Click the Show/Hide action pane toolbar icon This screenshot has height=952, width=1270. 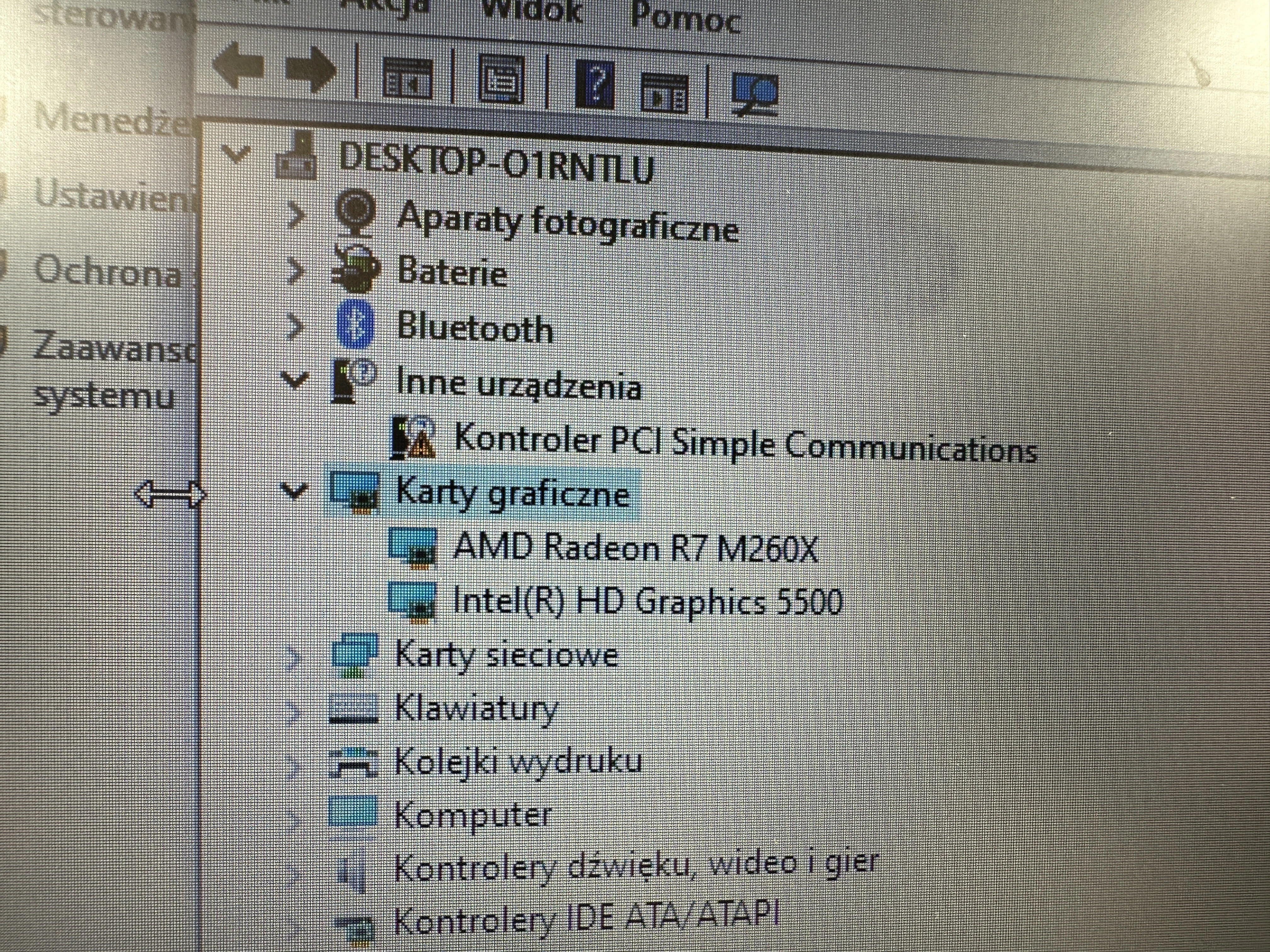664,92
